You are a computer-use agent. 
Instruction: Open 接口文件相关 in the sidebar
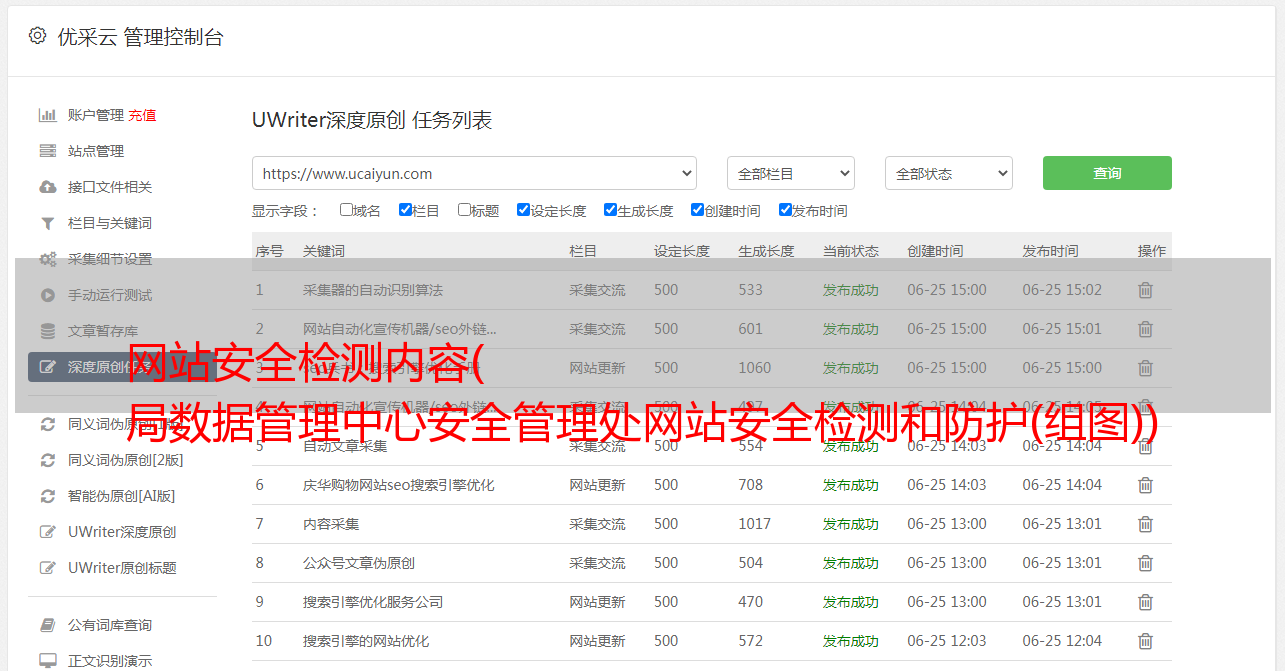point(110,187)
